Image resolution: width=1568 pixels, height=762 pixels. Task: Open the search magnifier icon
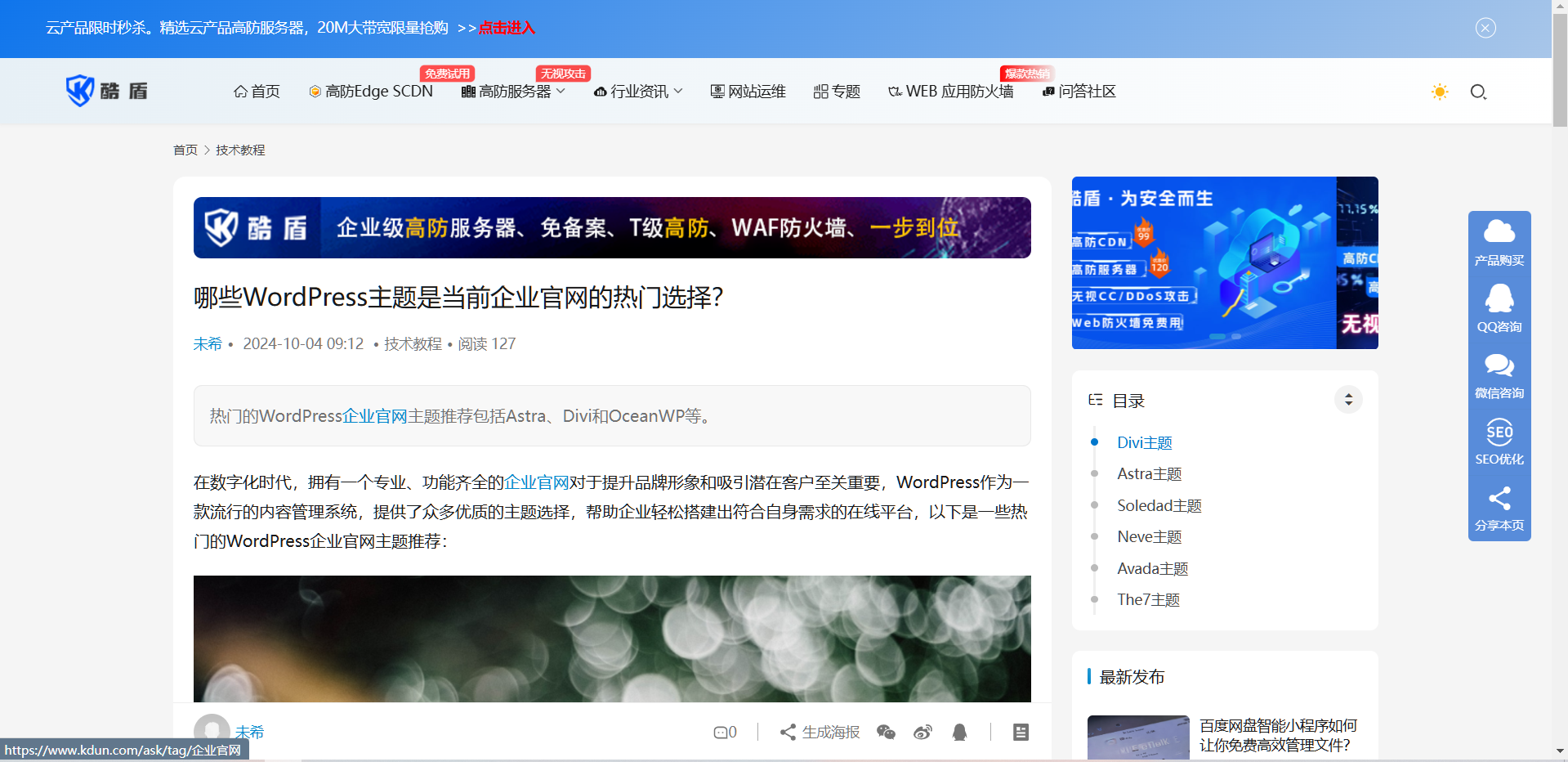1478,92
